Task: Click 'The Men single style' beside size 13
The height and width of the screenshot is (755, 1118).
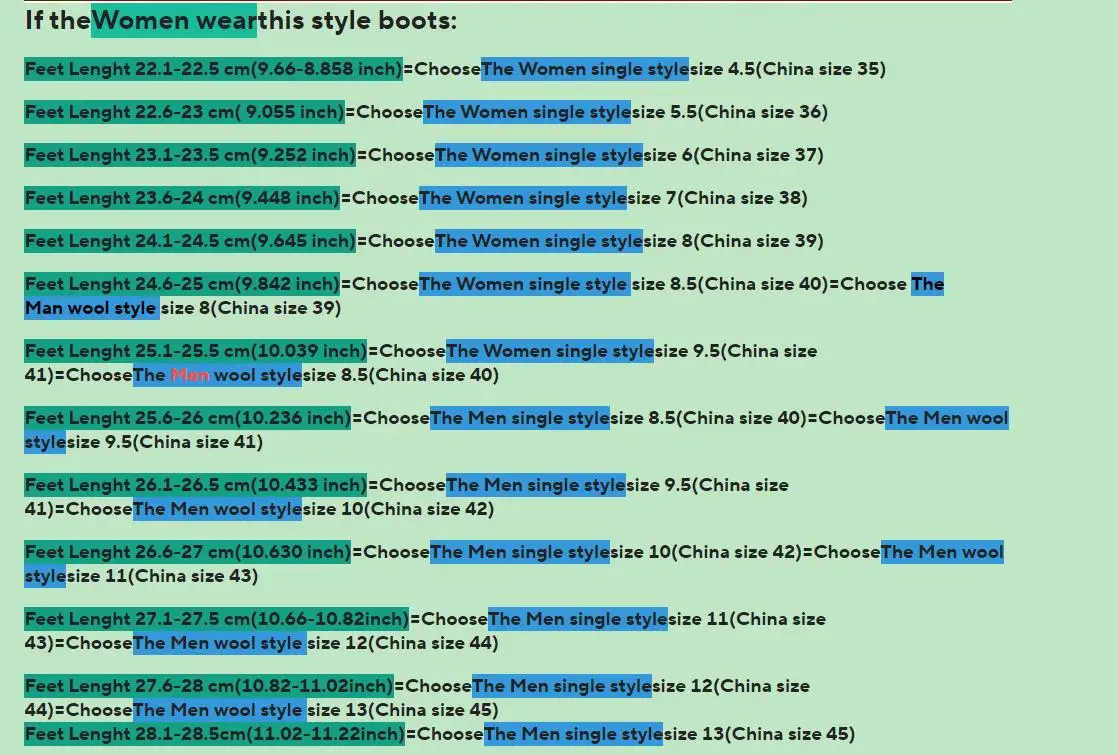Action: (x=574, y=733)
